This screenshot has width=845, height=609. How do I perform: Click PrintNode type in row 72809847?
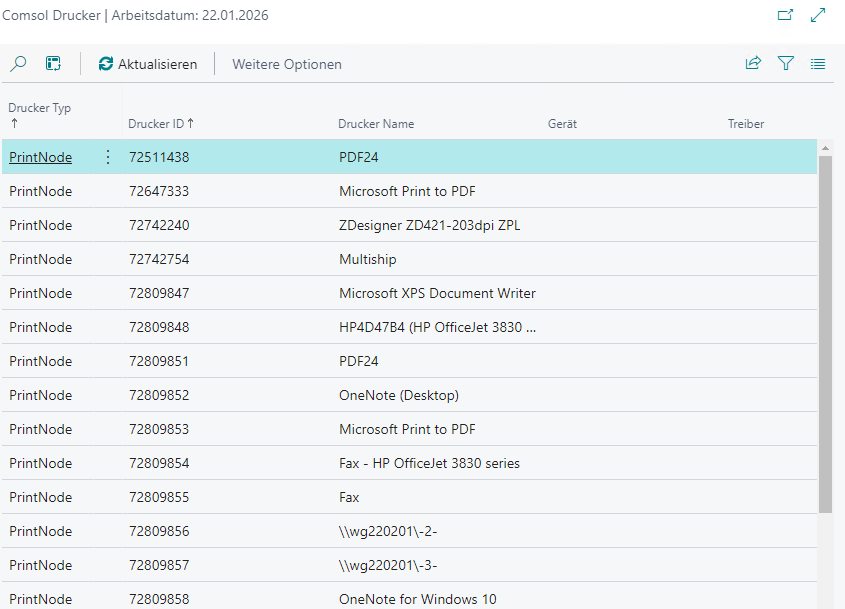pos(40,293)
